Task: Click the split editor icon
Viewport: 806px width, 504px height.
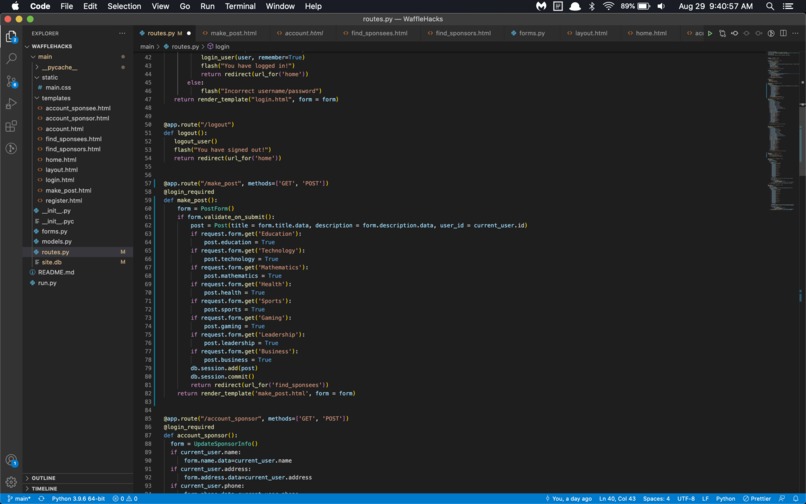Action: [783, 33]
